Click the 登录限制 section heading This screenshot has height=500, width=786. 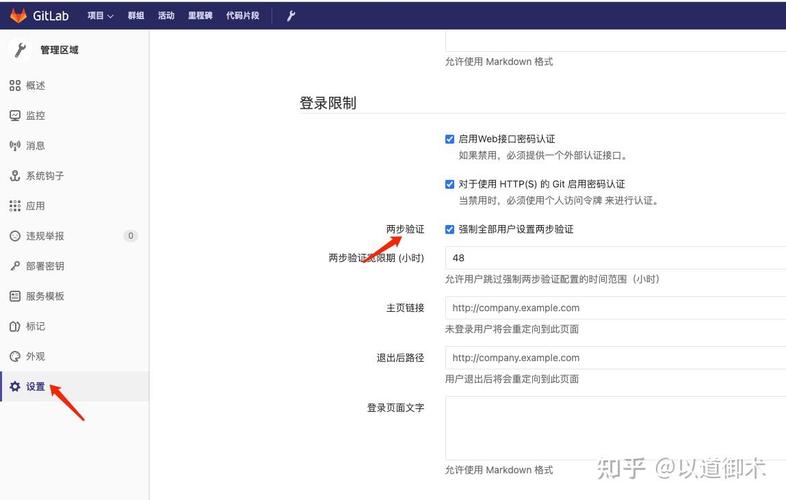pos(328,103)
